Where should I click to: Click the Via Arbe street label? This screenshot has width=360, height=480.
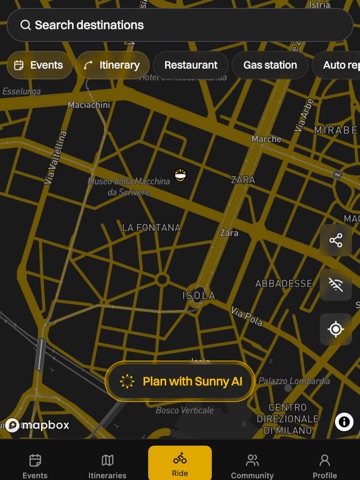point(304,115)
